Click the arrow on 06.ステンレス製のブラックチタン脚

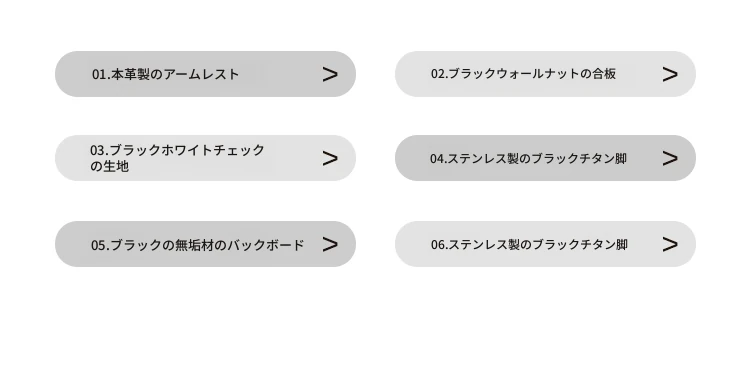coord(670,244)
